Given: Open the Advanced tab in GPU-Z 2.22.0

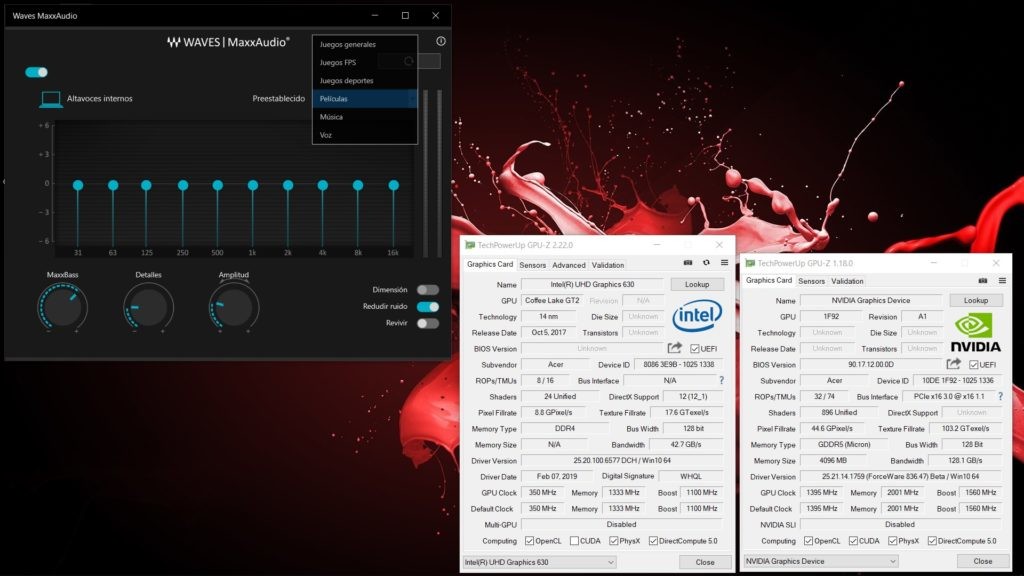Looking at the screenshot, I should coord(569,265).
